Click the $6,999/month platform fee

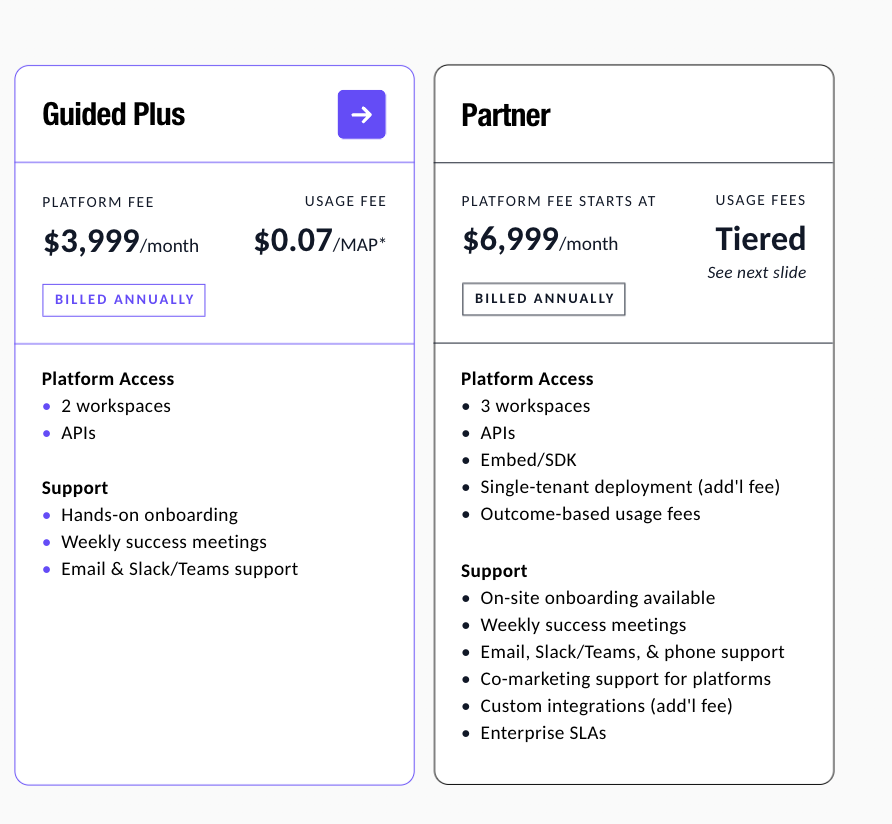point(540,242)
